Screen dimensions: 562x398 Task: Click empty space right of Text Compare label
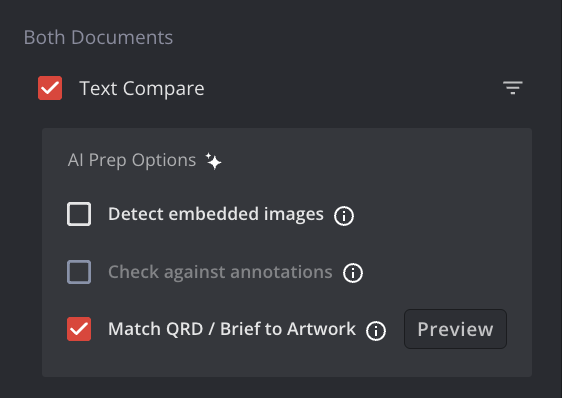click(351, 88)
